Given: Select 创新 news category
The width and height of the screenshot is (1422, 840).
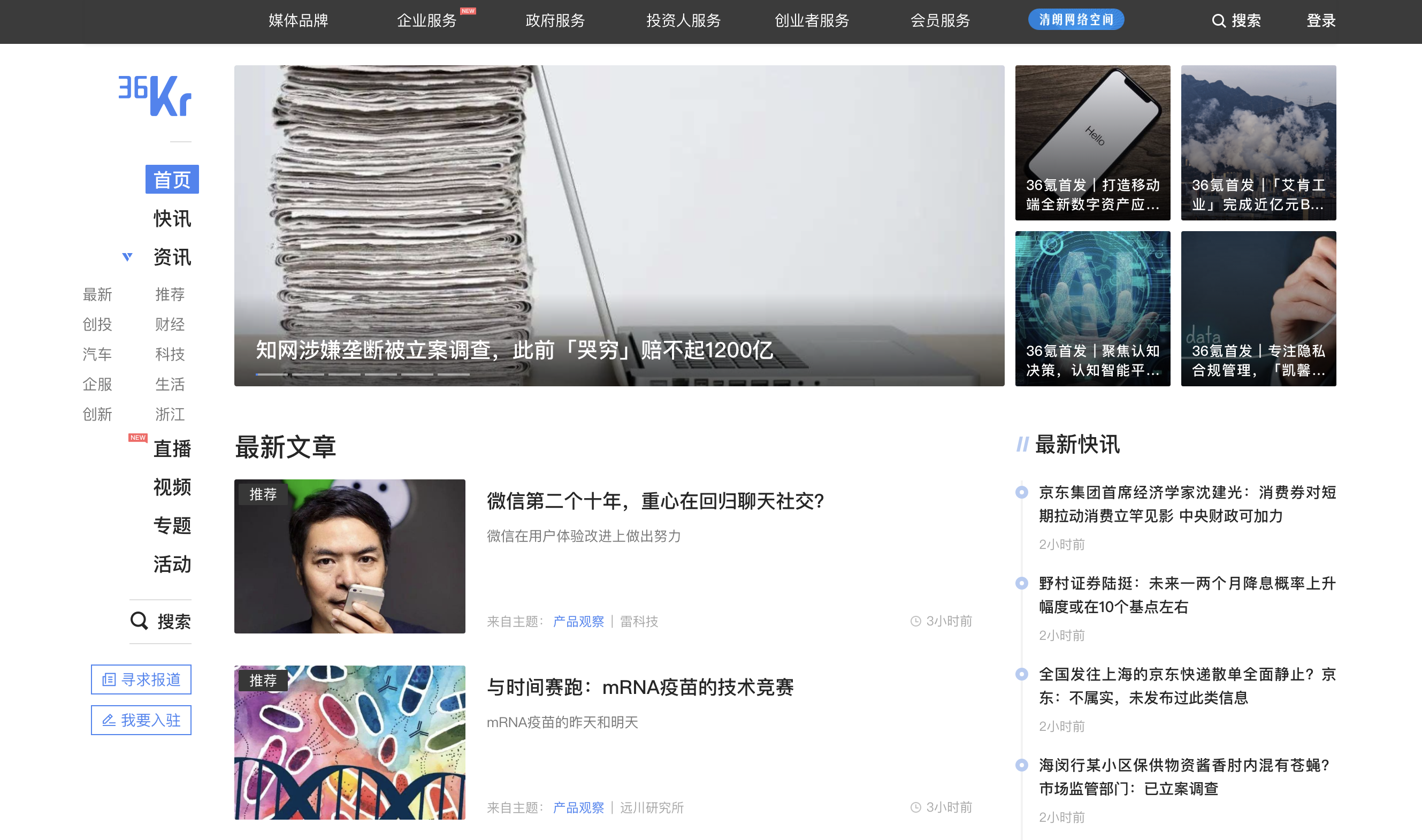Looking at the screenshot, I should pos(97,414).
